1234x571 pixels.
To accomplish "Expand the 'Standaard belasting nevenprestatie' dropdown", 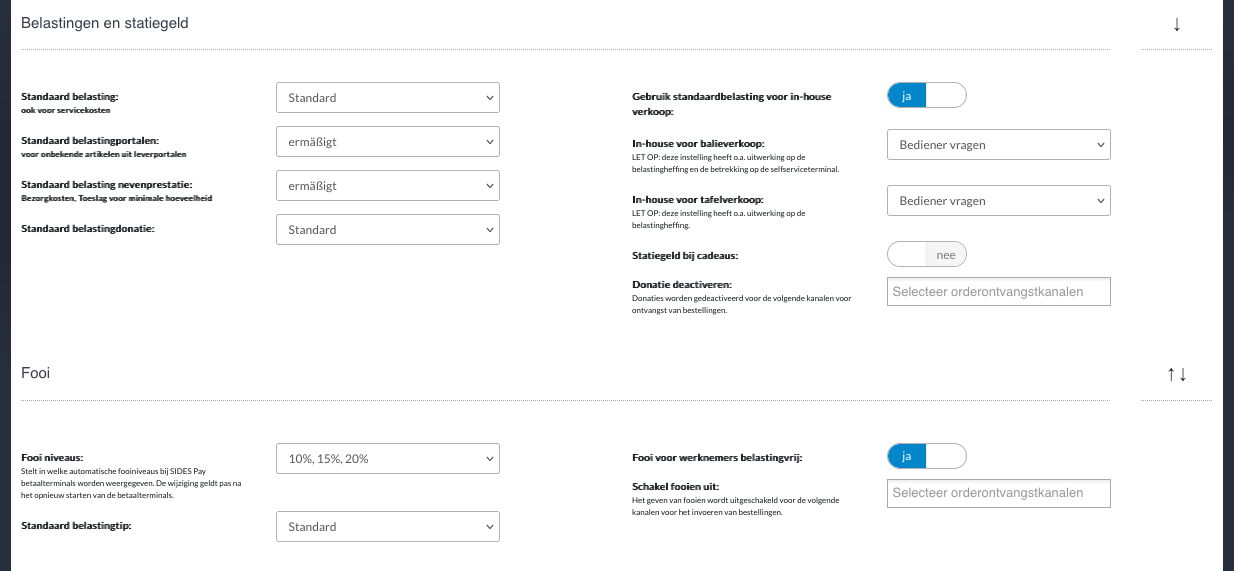I will click(x=387, y=186).
